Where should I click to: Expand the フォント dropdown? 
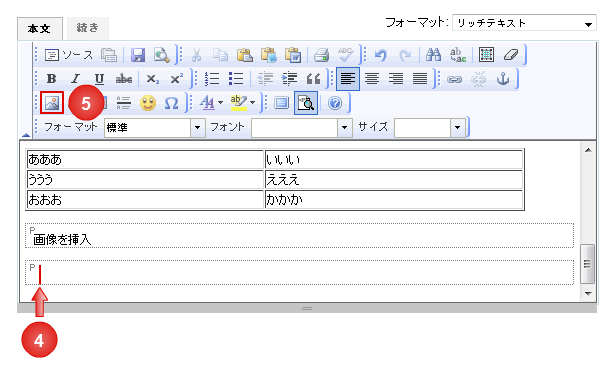301,127
